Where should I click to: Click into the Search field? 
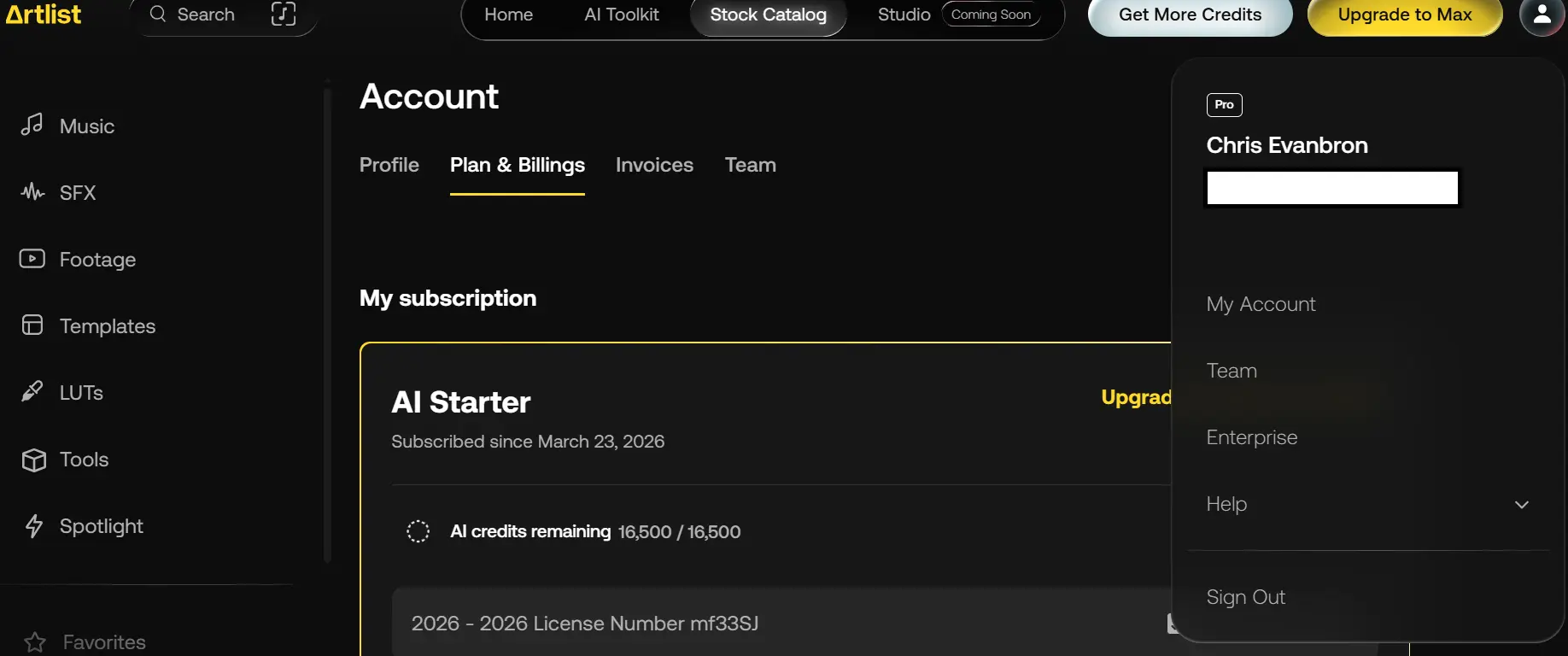click(206, 15)
